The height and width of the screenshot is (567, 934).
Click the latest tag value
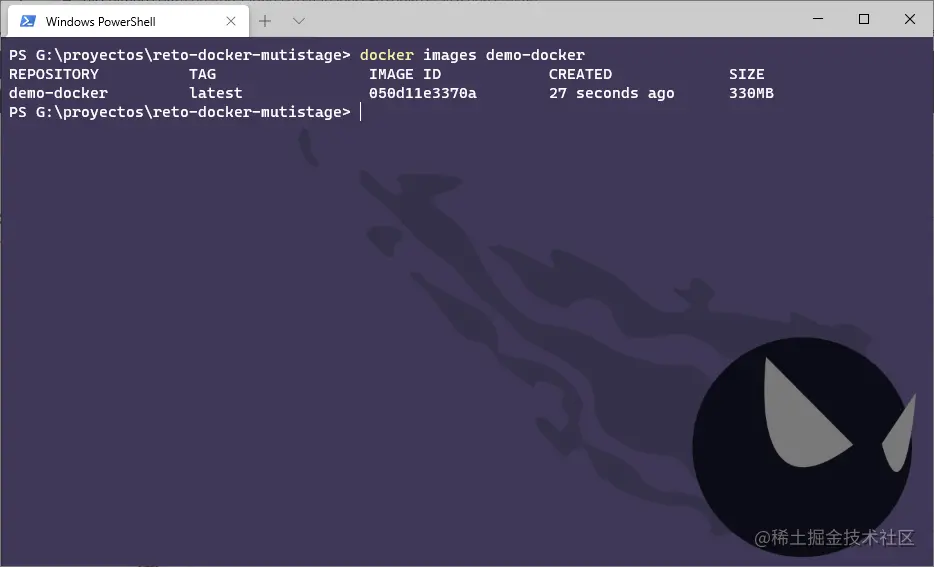tap(216, 93)
